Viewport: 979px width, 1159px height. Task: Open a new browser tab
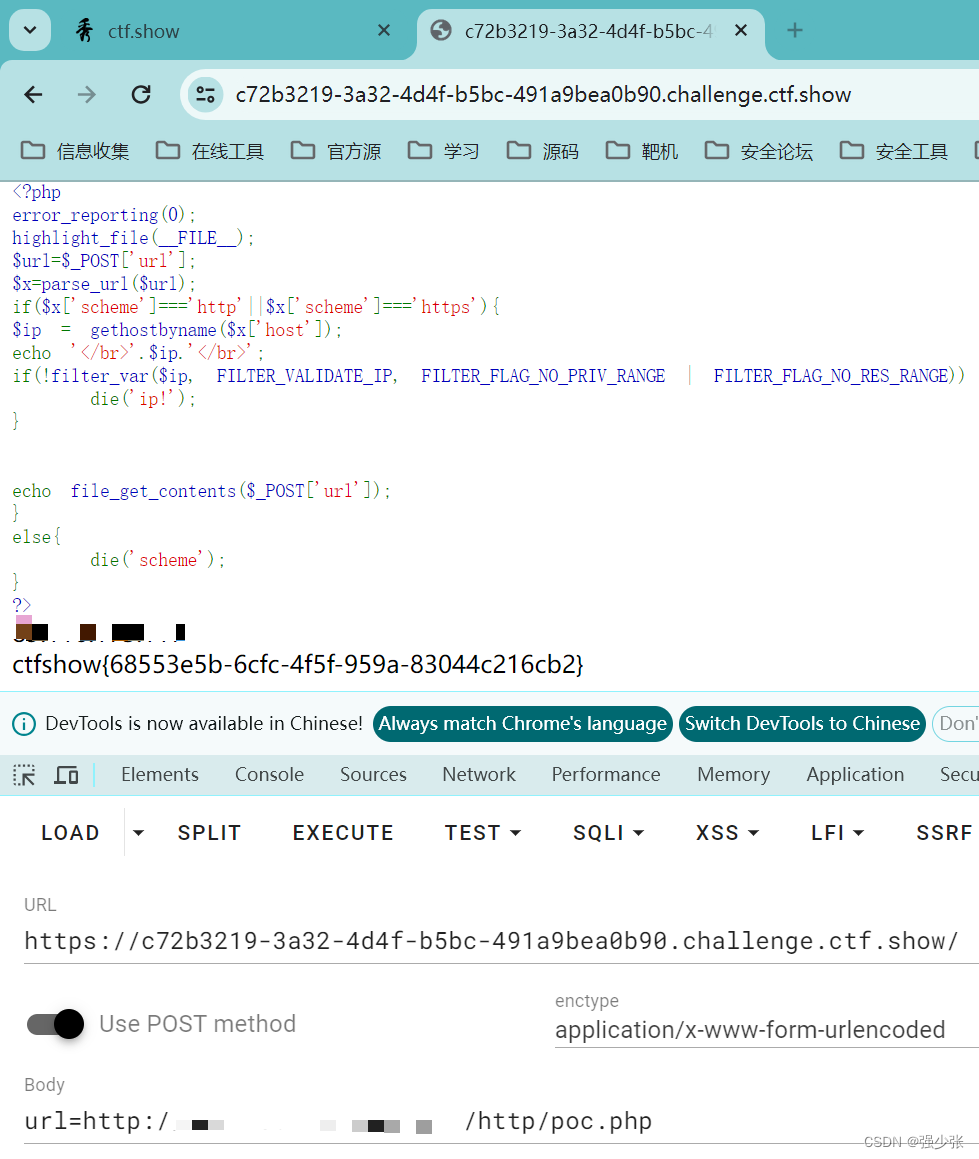coord(795,30)
